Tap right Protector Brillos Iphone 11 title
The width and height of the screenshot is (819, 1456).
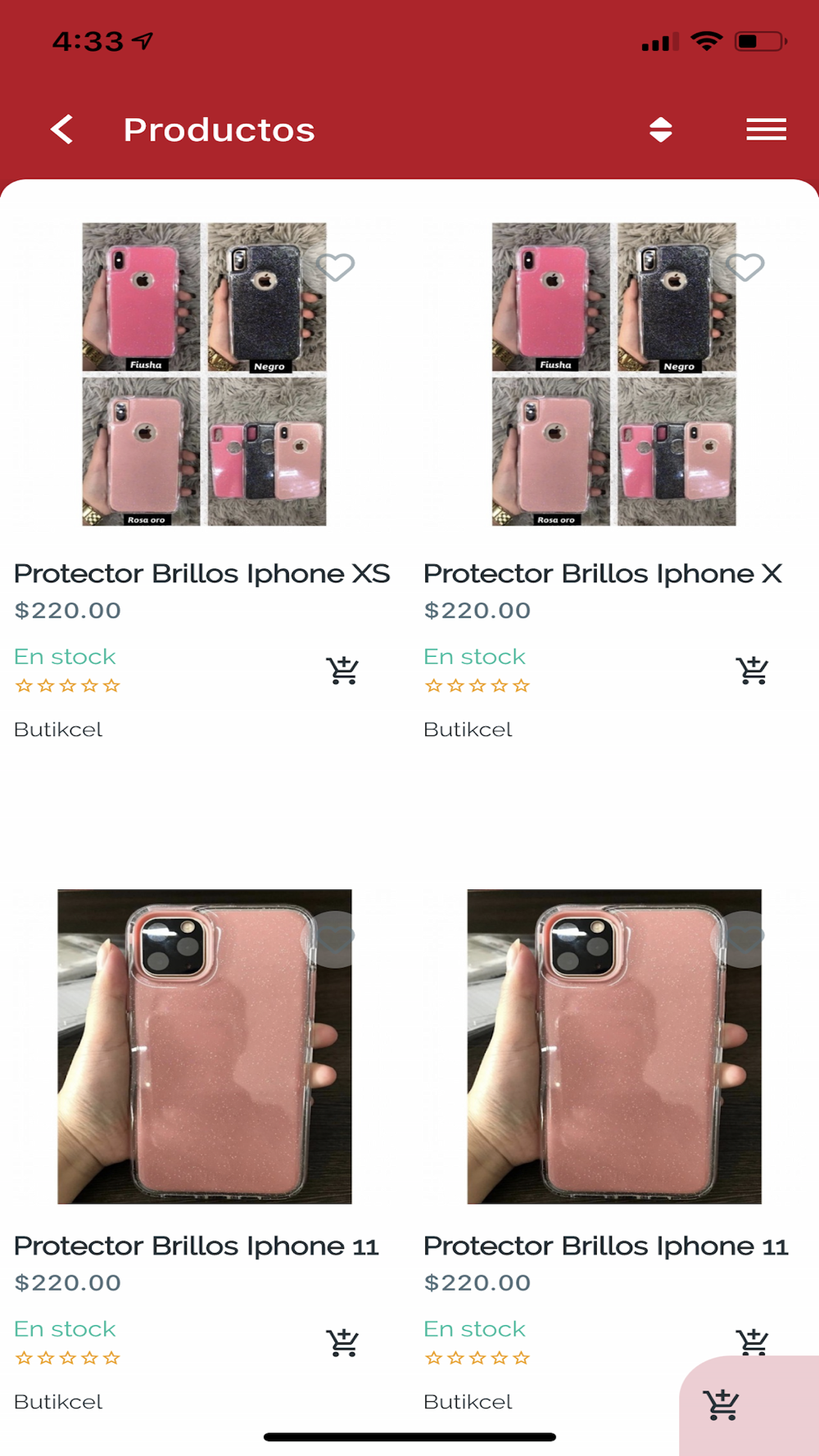(x=606, y=1246)
